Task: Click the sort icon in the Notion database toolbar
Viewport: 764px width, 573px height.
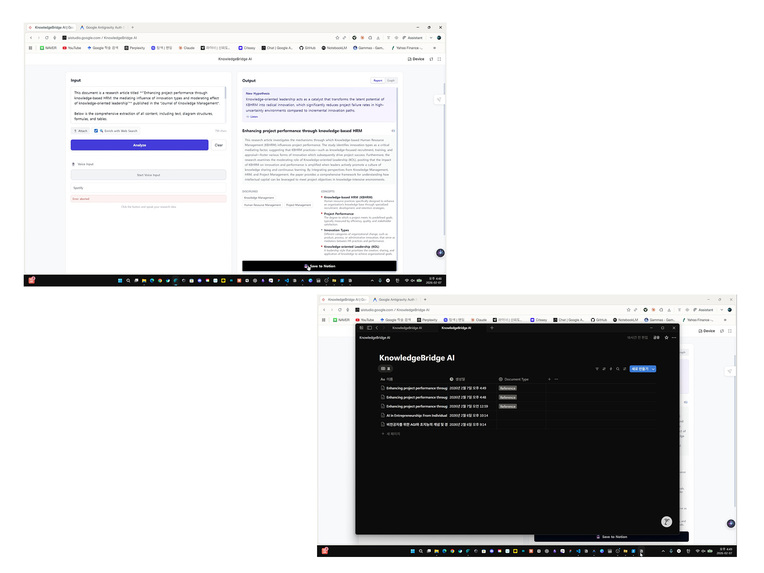Action: (x=604, y=369)
